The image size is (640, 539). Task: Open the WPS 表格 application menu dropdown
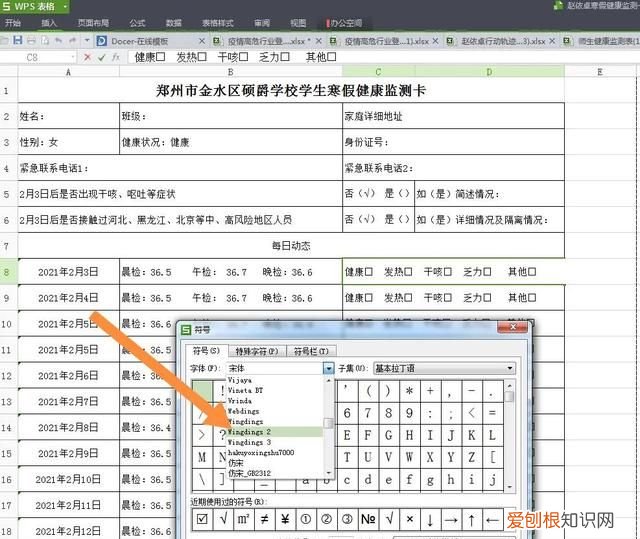[x=65, y=7]
